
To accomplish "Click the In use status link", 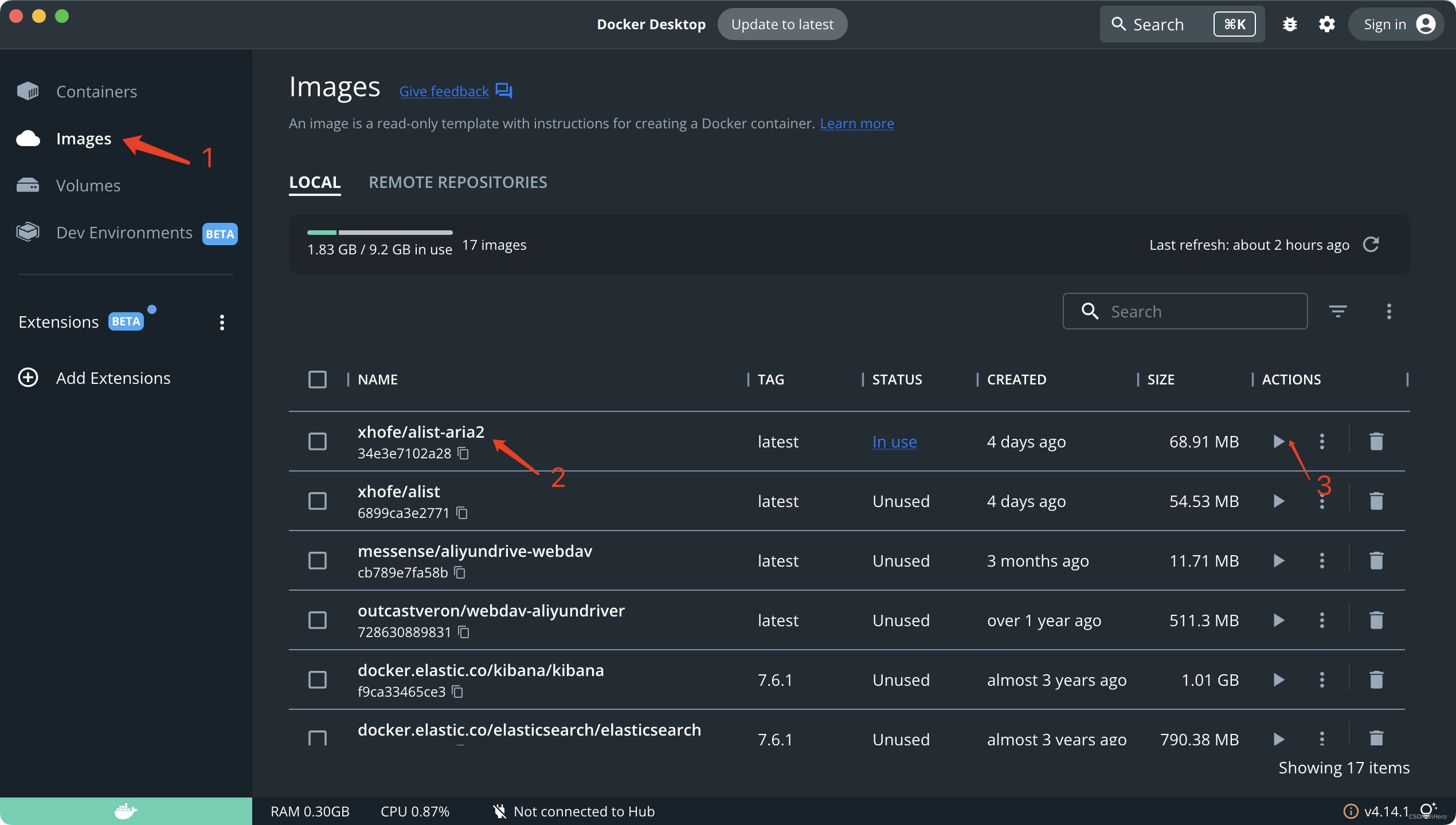I will [x=894, y=442].
